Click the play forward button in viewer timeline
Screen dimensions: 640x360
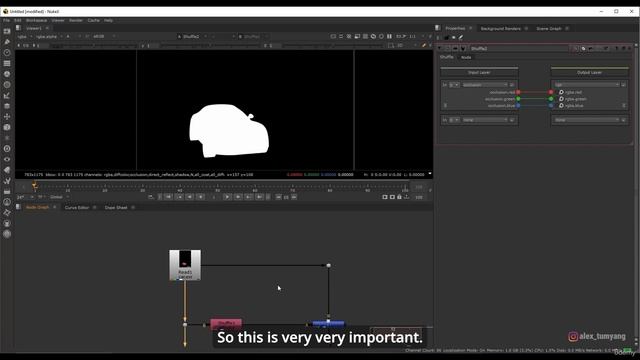(227, 197)
